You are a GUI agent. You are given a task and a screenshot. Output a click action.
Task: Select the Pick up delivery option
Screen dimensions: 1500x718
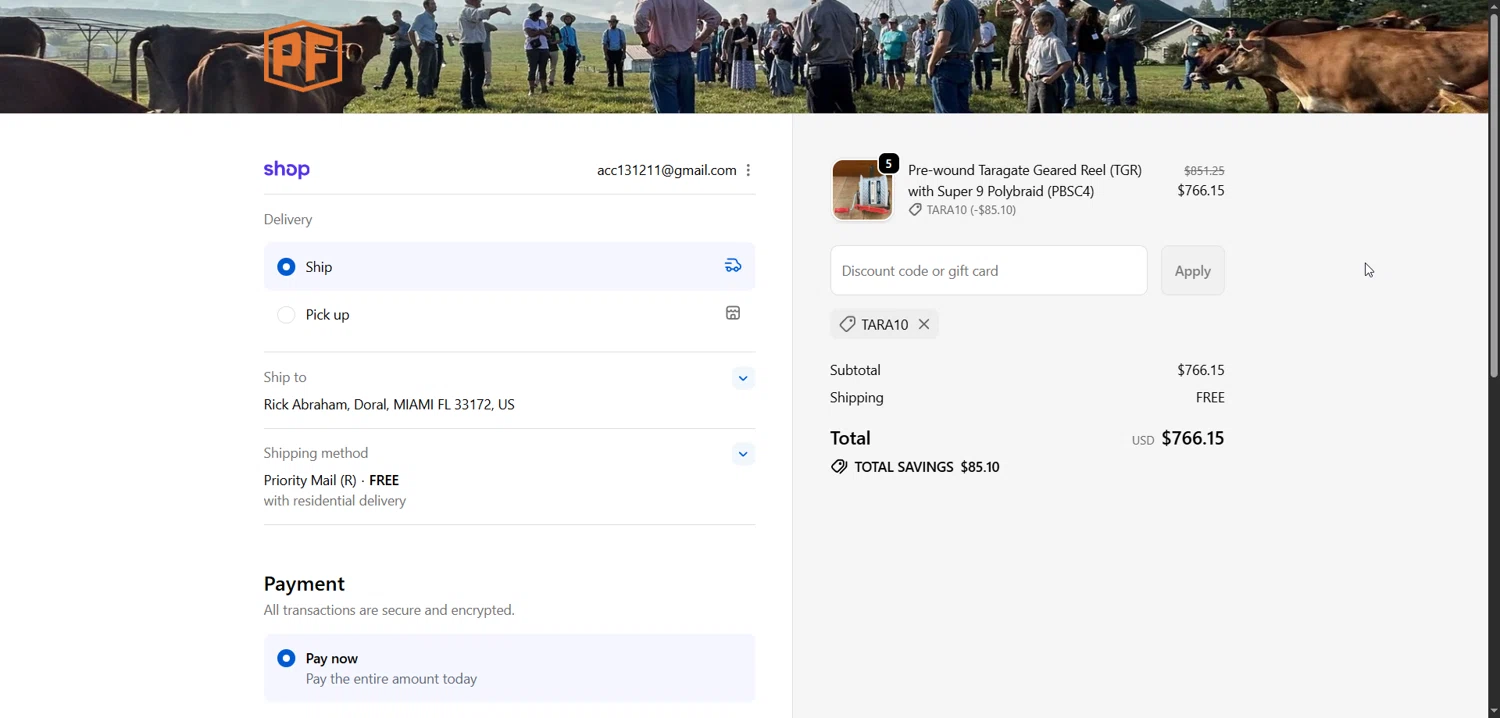[509, 314]
